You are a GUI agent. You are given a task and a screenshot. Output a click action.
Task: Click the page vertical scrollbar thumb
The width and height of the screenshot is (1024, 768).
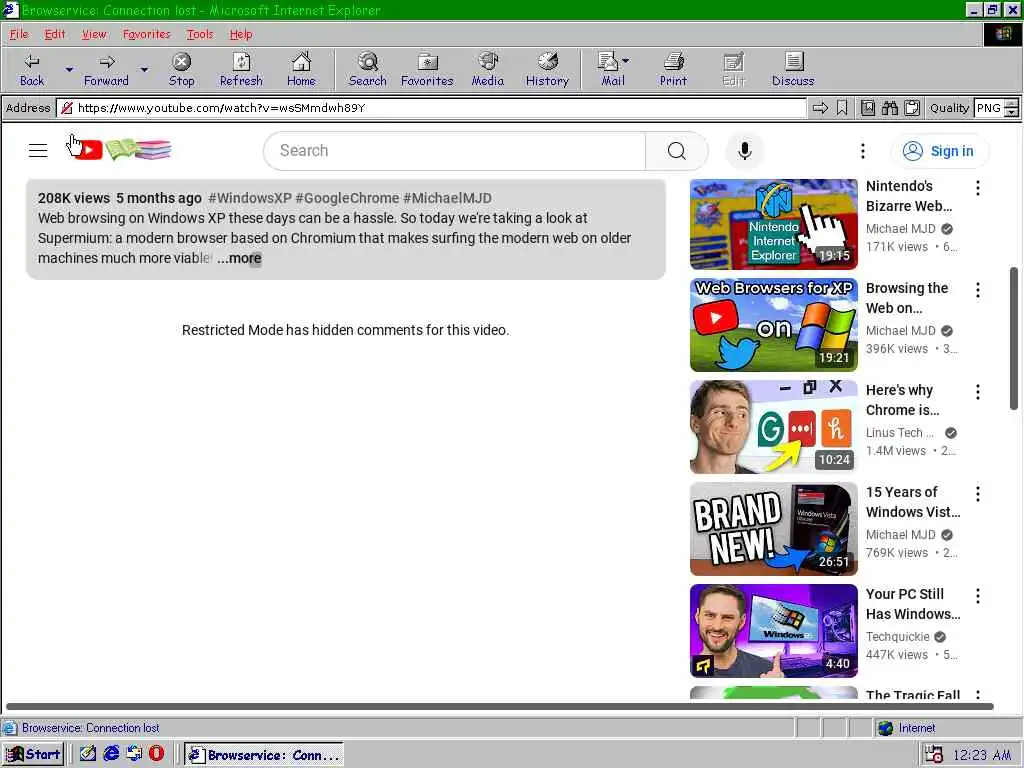click(x=1014, y=338)
